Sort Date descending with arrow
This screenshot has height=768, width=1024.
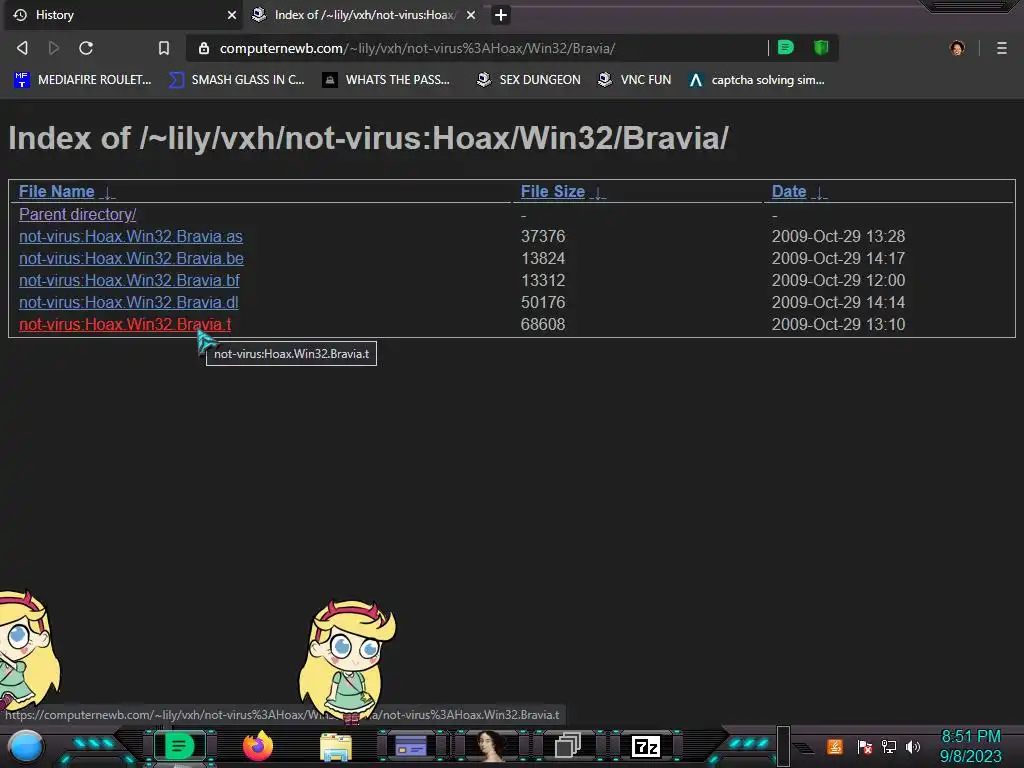820,193
